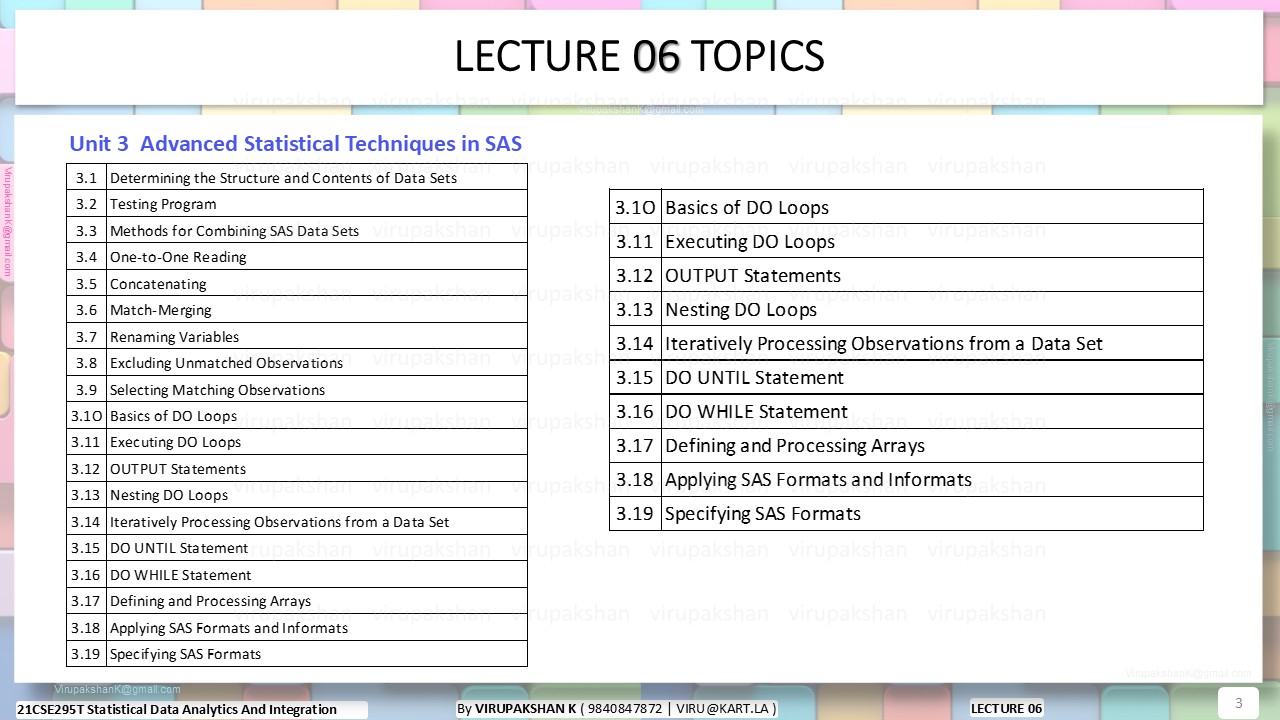This screenshot has width=1280, height=720.
Task: Select 'Executing DO Loops' in the enlarged table
Action: [750, 242]
